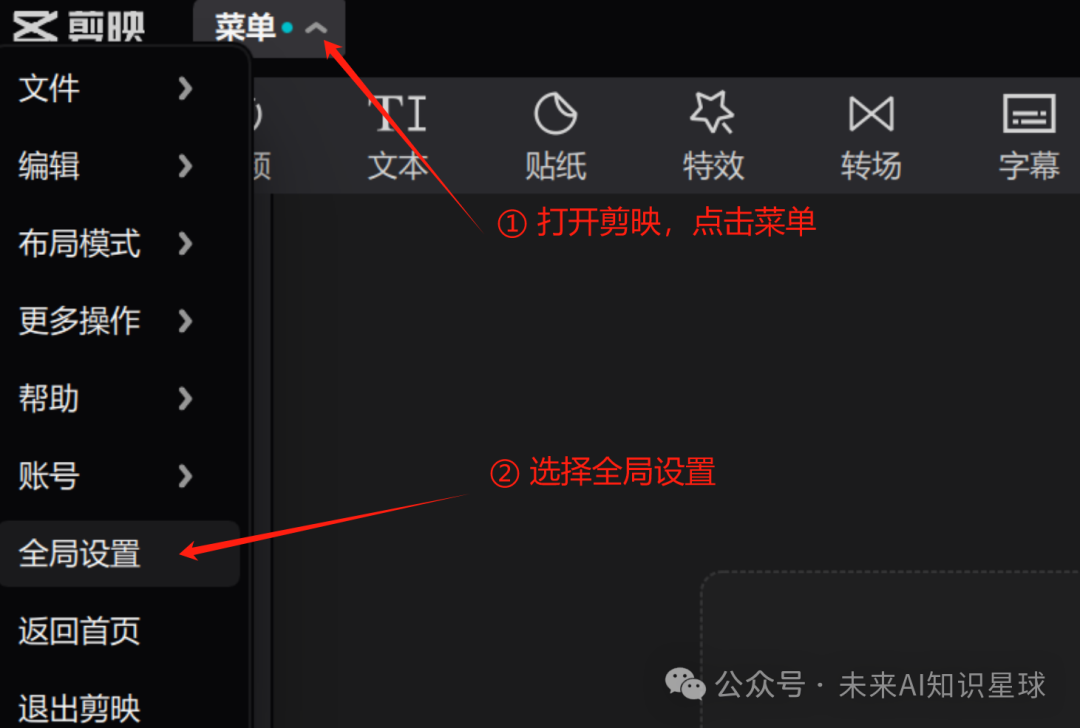Click the 剪映 logo icon
1080x728 pixels.
(x=34, y=27)
